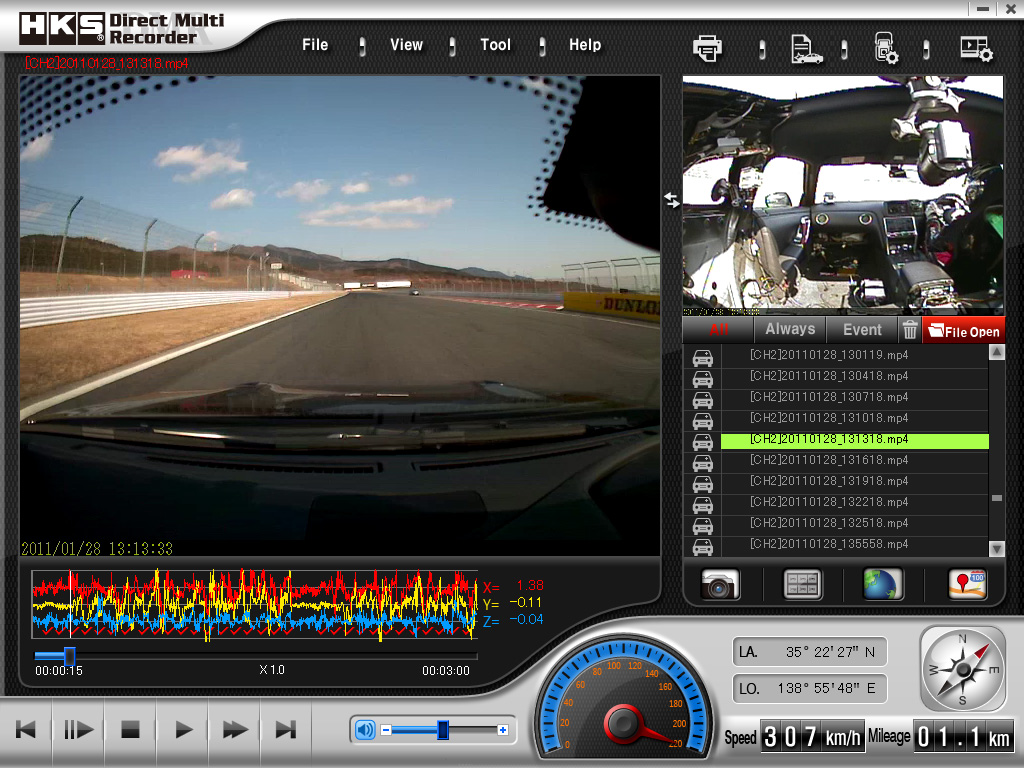This screenshot has width=1024, height=768.
Task: Click car icon beside 131618 file
Action: pos(703,463)
